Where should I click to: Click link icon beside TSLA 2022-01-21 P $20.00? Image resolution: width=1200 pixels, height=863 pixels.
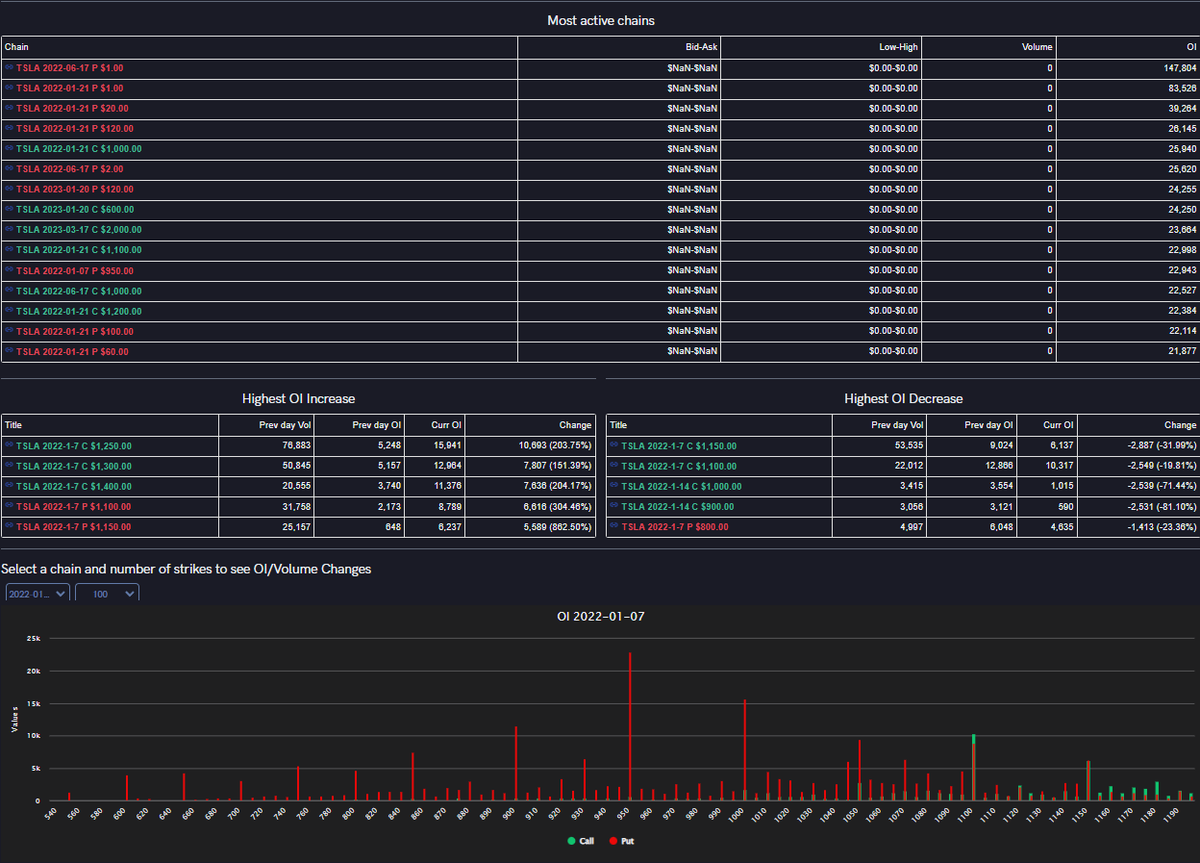tap(9, 108)
